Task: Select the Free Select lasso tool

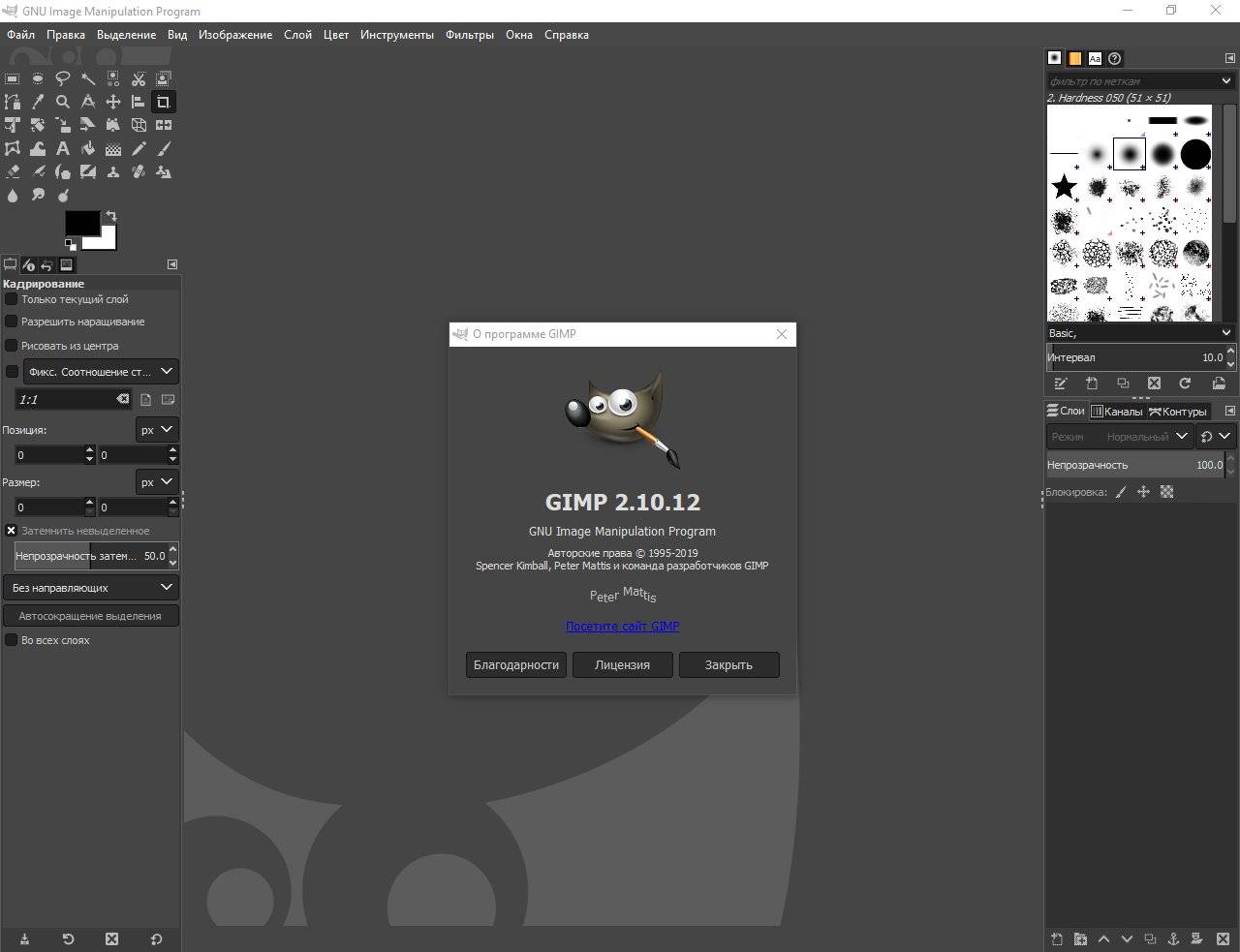Action: 63,78
